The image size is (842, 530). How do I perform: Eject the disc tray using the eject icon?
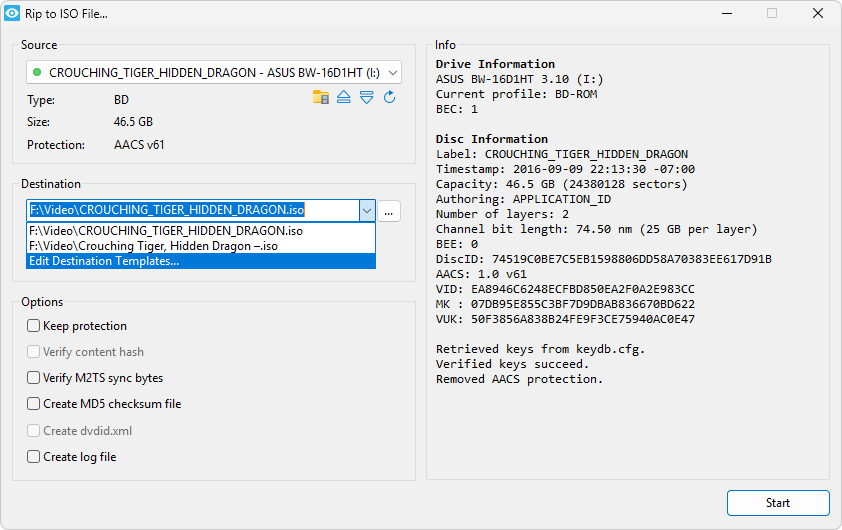344,97
